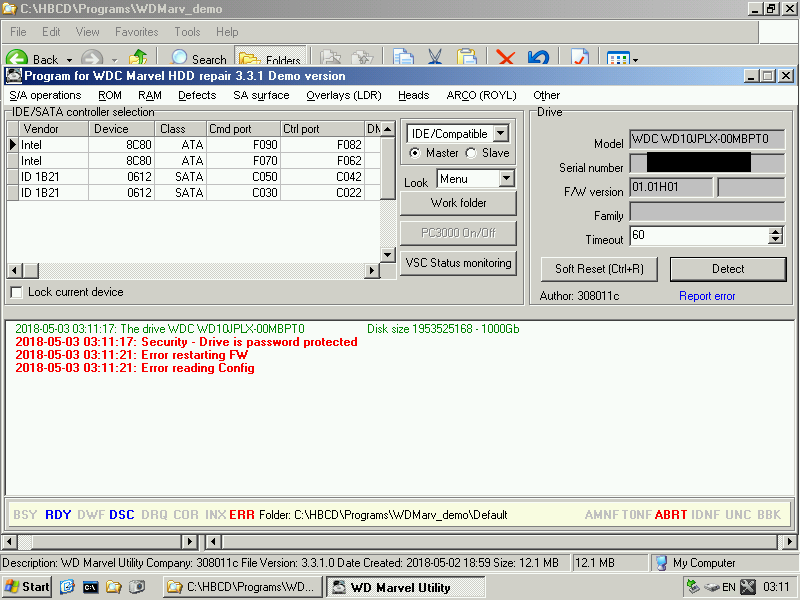Click the My Computer icon in status bar
Screen dimensions: 800x600
tap(661, 563)
